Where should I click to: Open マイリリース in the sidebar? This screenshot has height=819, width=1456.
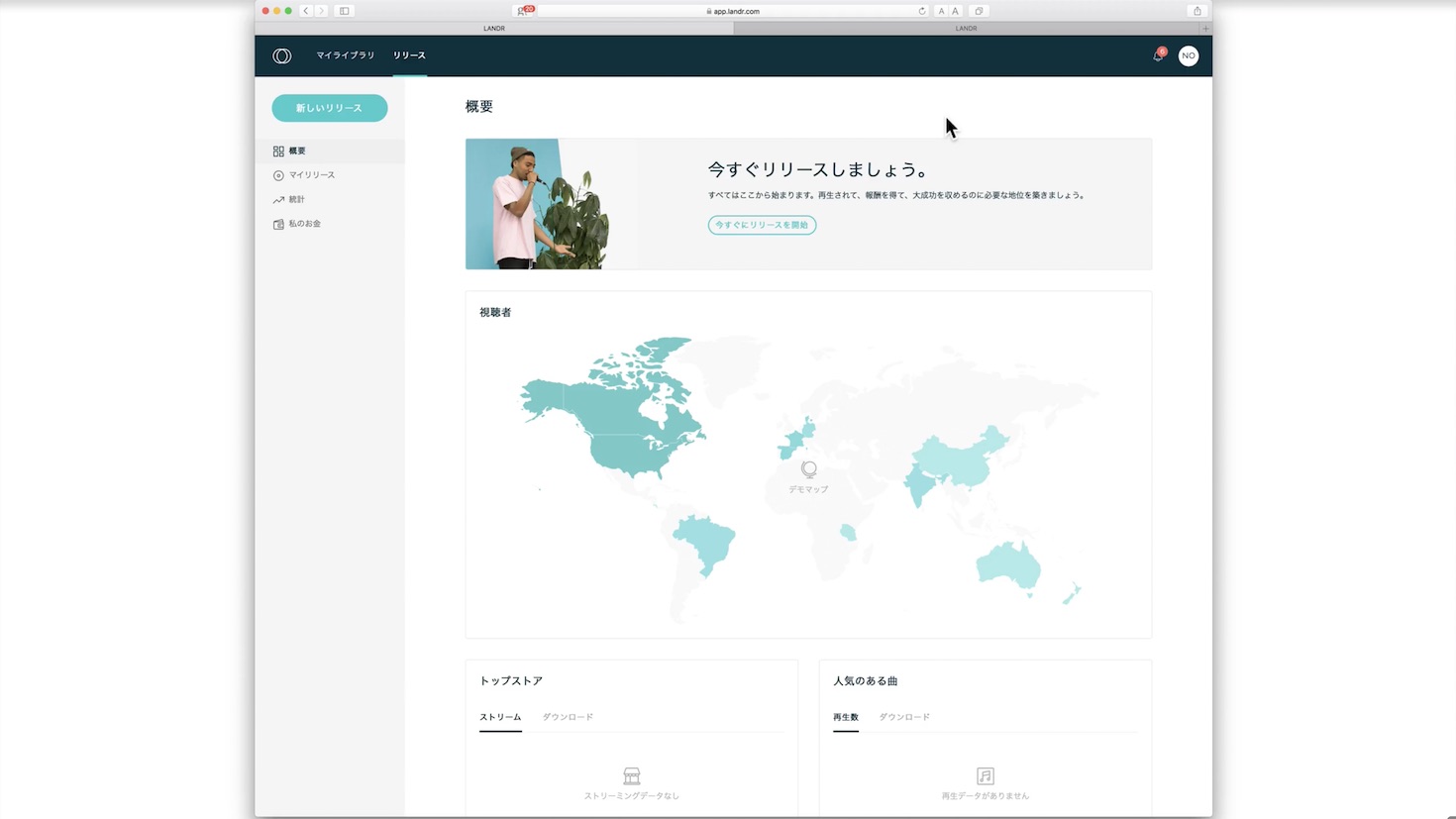coord(330,175)
